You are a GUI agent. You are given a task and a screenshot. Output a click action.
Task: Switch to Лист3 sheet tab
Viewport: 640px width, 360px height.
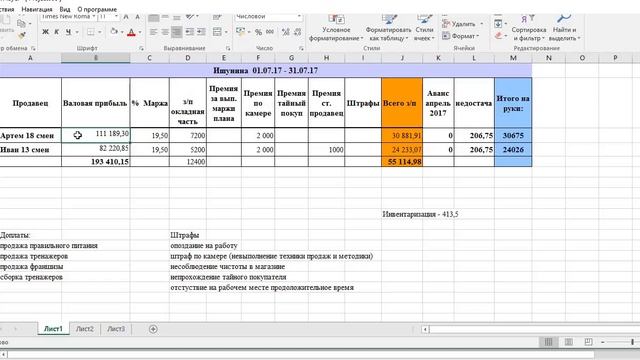116,329
